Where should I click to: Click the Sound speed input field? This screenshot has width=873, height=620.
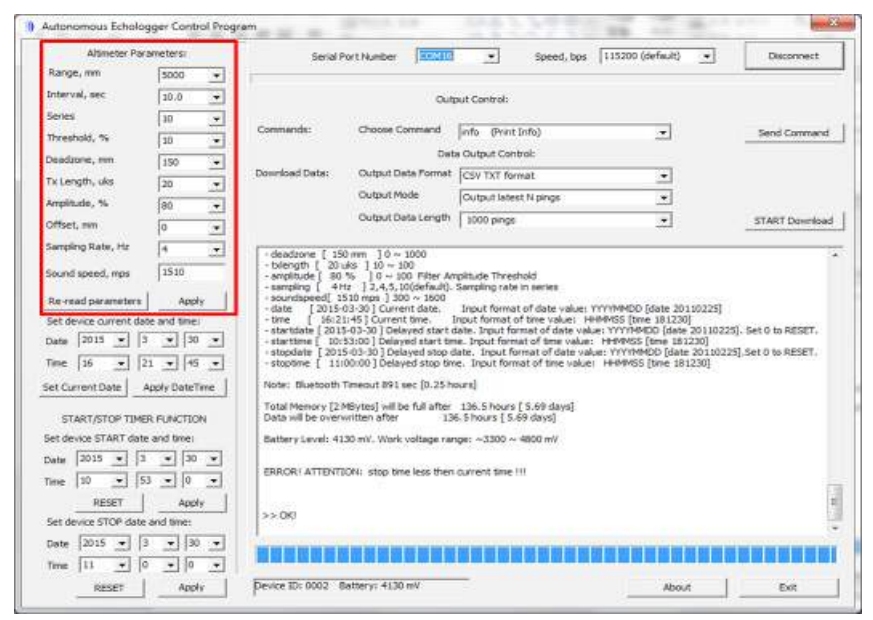tap(190, 272)
